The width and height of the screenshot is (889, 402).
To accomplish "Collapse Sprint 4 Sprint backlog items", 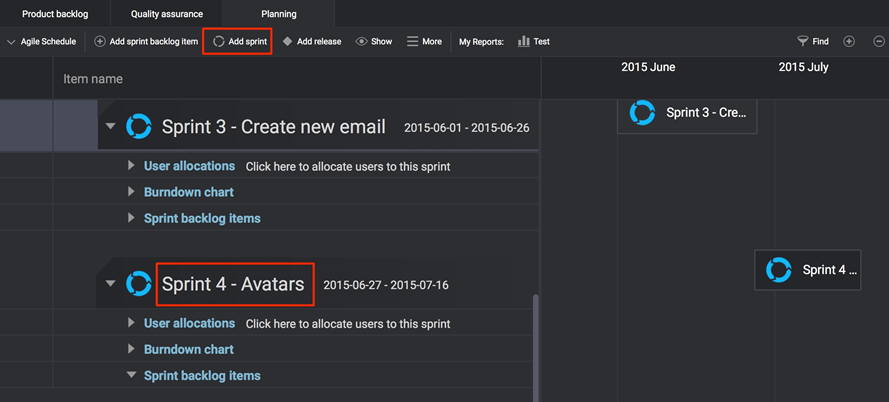I will [x=131, y=376].
